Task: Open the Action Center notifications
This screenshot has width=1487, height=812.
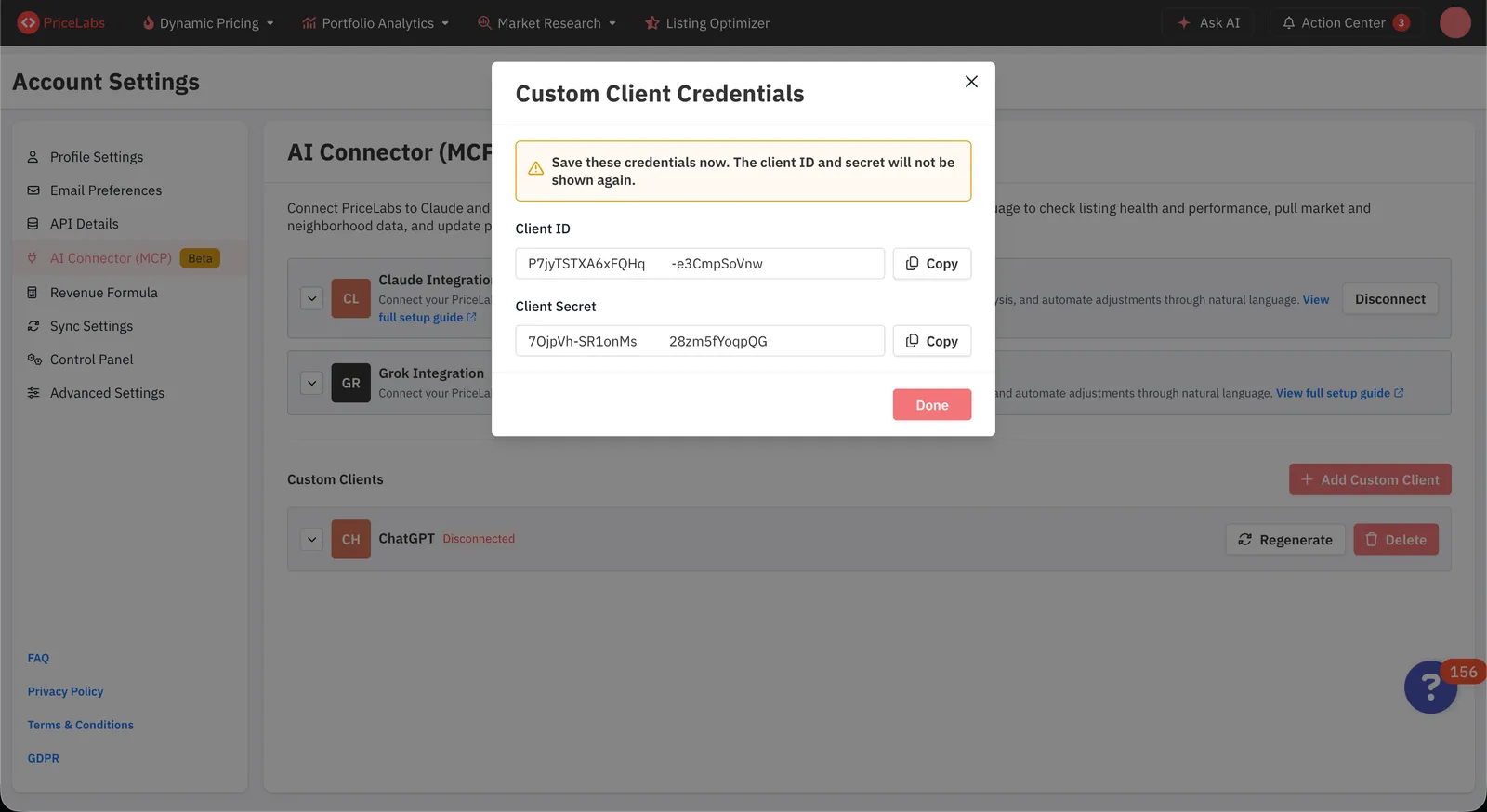Action: click(1347, 23)
